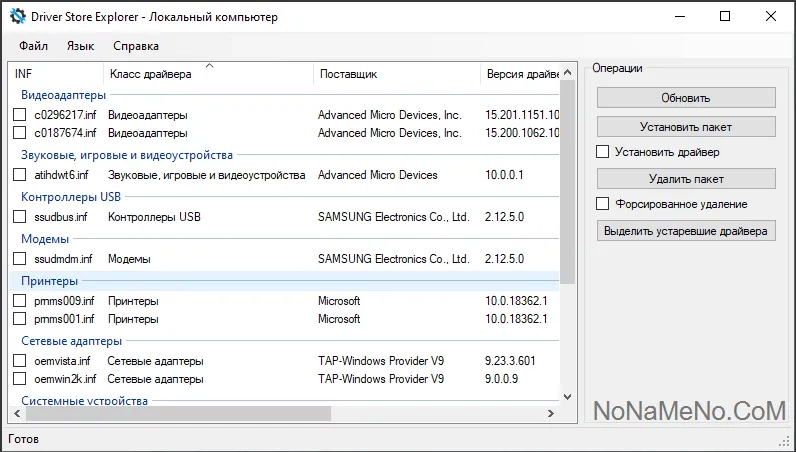796x452 pixels.
Task: Enable the Установить драйвер checkbox
Action: (x=603, y=153)
